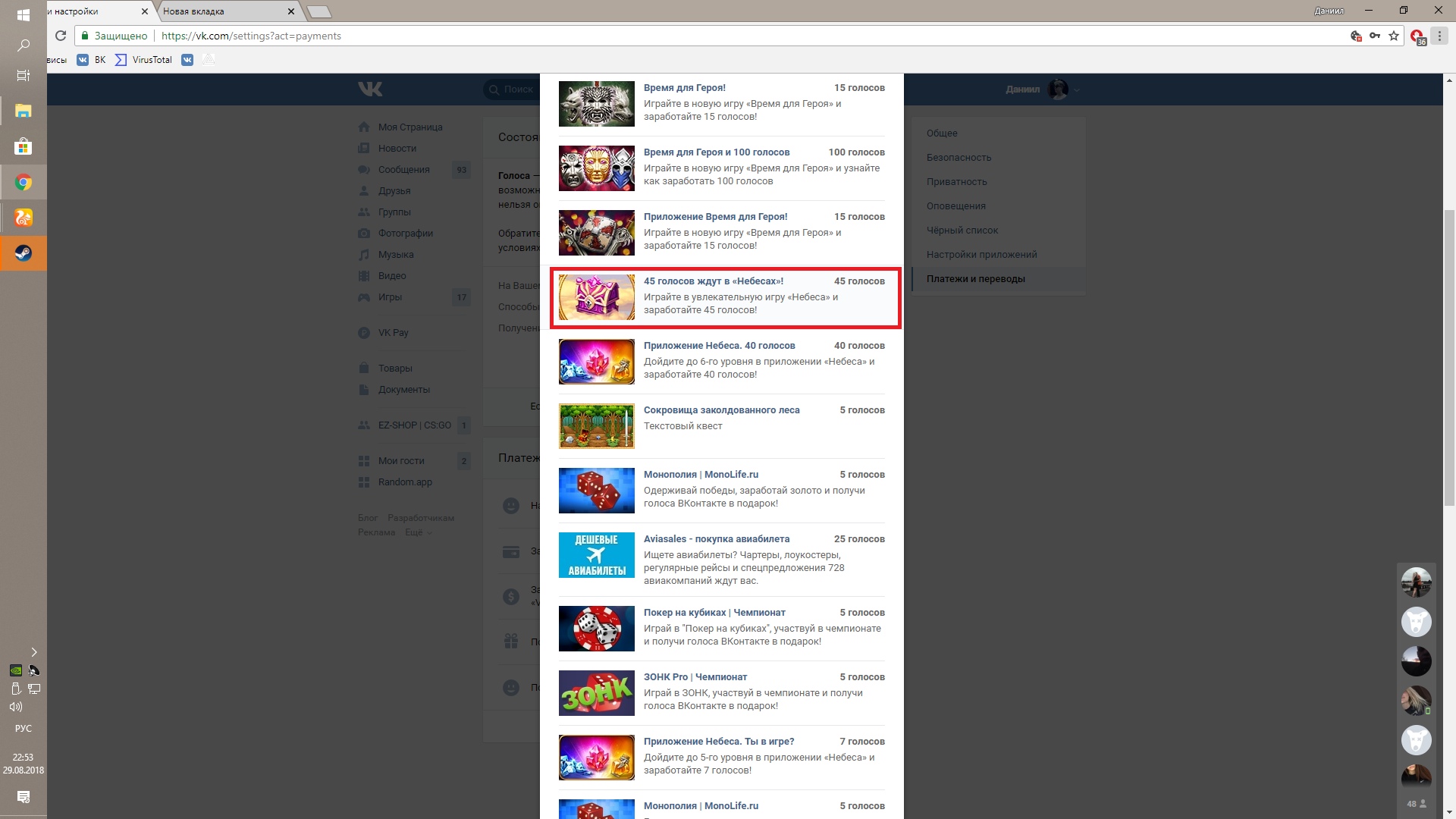
Task: Click the bookmark star in address bar
Action: (1394, 36)
